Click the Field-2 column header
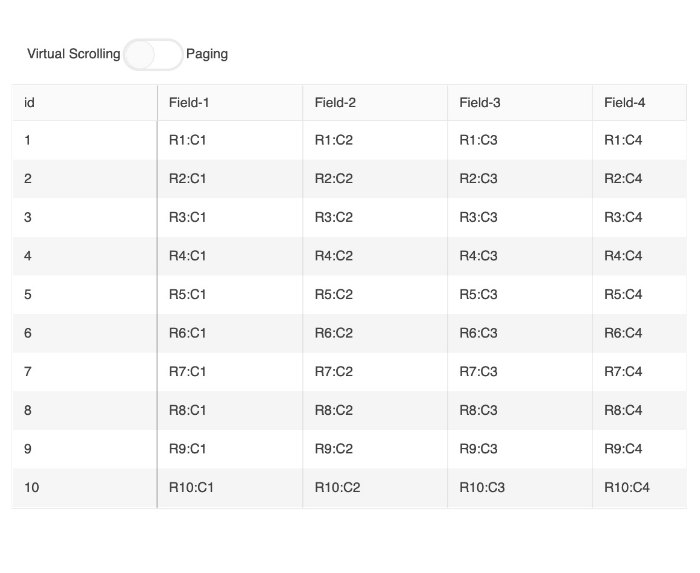Screen dimensions: 700x573 coord(375,103)
